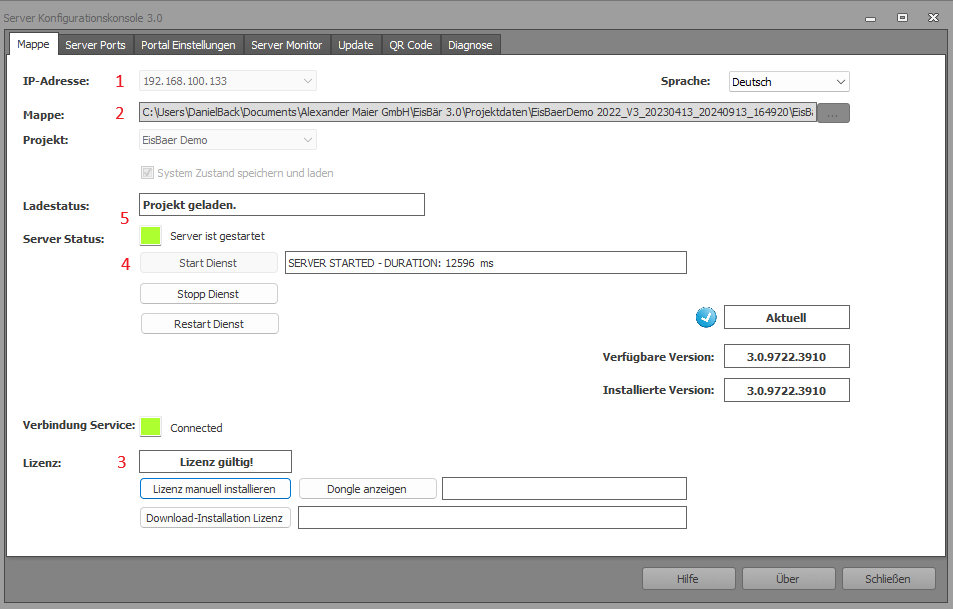Click the Aktuell status box
Image resolution: width=953 pixels, height=609 pixels.
pos(786,317)
